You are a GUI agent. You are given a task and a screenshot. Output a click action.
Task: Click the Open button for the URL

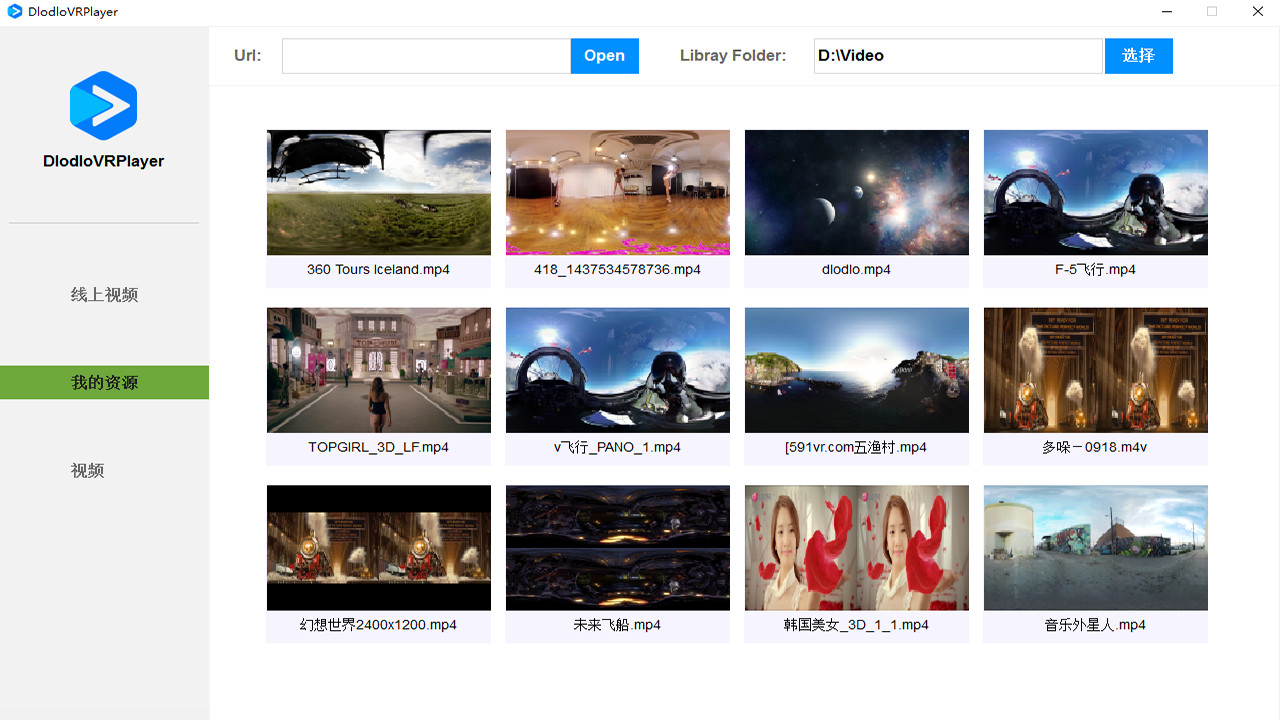pyautogui.click(x=604, y=55)
